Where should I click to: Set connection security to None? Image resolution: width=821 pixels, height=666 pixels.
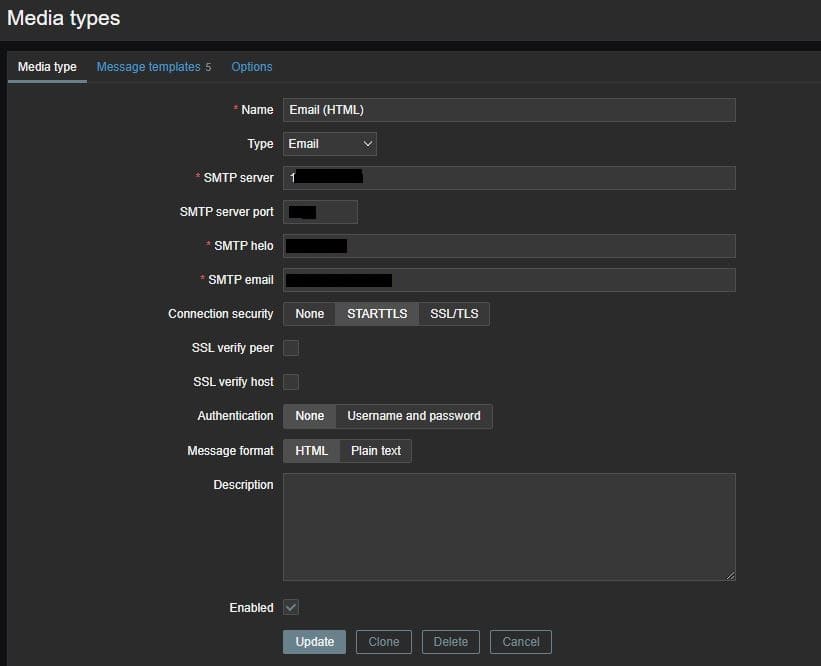(309, 314)
